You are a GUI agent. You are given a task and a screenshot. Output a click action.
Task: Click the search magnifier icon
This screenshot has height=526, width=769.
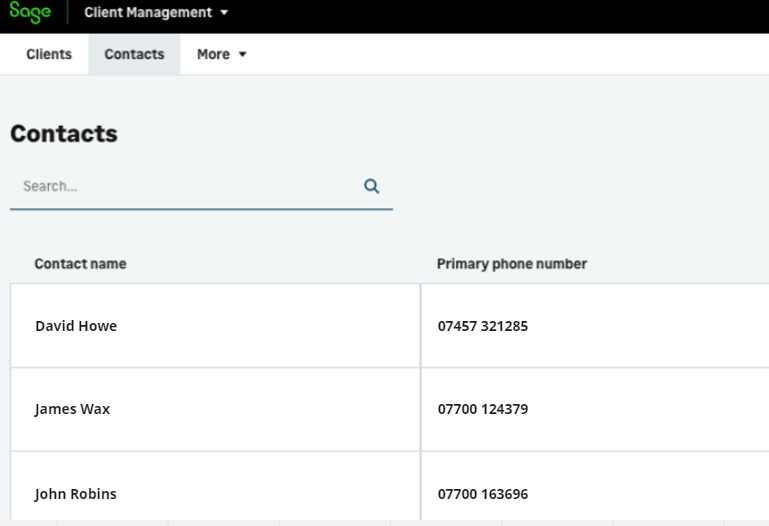(x=371, y=186)
